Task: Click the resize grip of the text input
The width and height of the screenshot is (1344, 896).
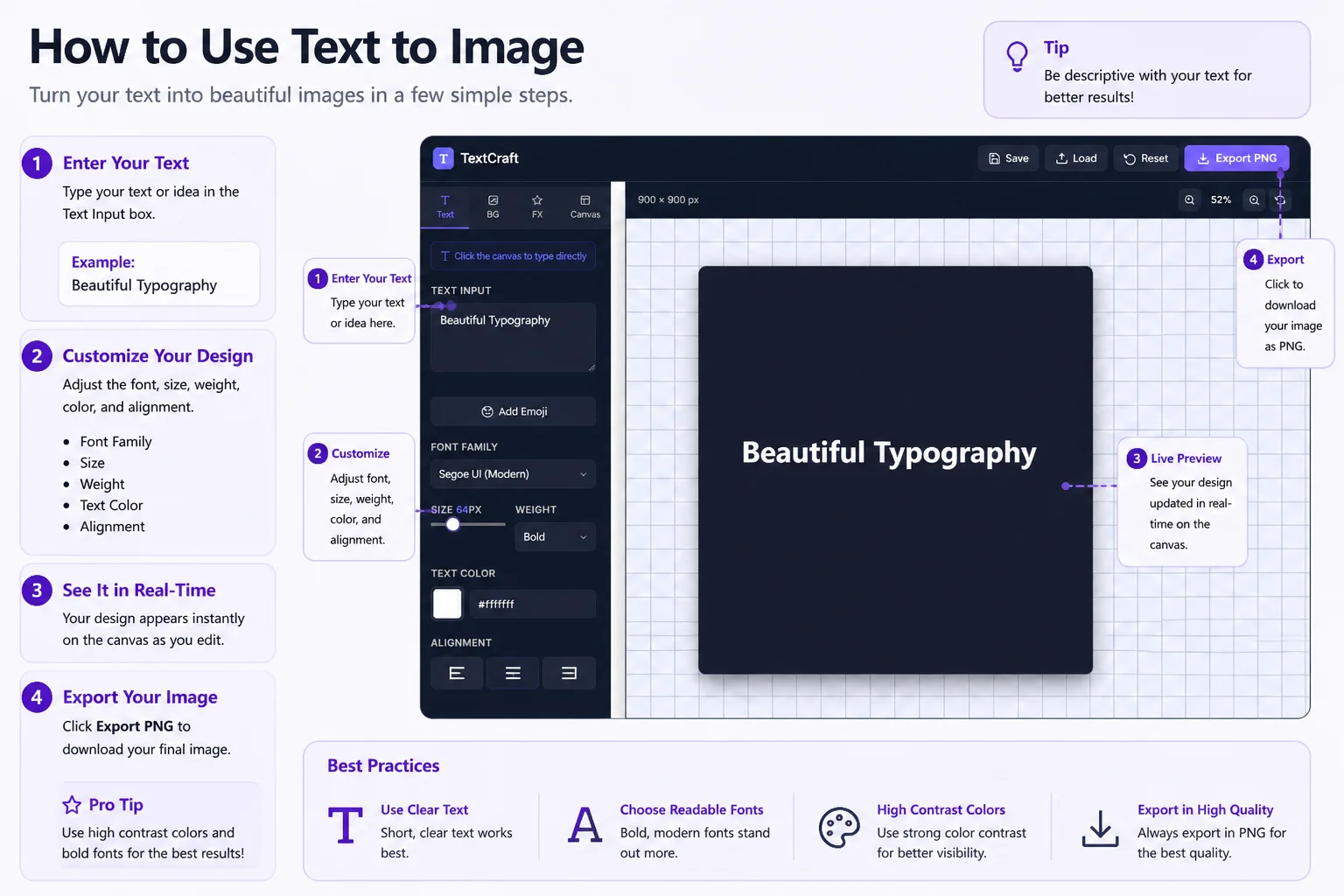Action: (591, 367)
